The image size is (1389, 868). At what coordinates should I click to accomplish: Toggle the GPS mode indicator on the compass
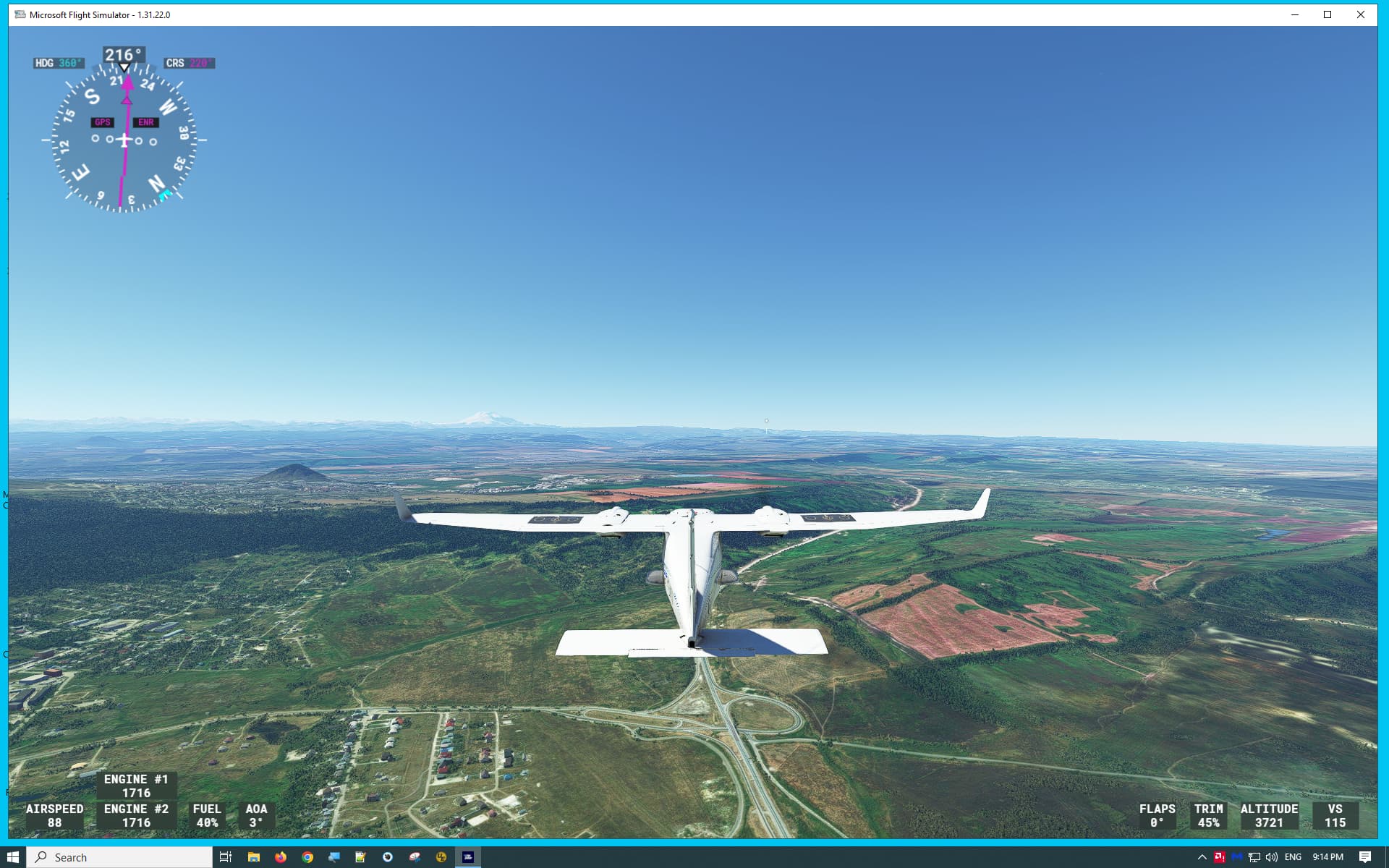click(x=102, y=122)
